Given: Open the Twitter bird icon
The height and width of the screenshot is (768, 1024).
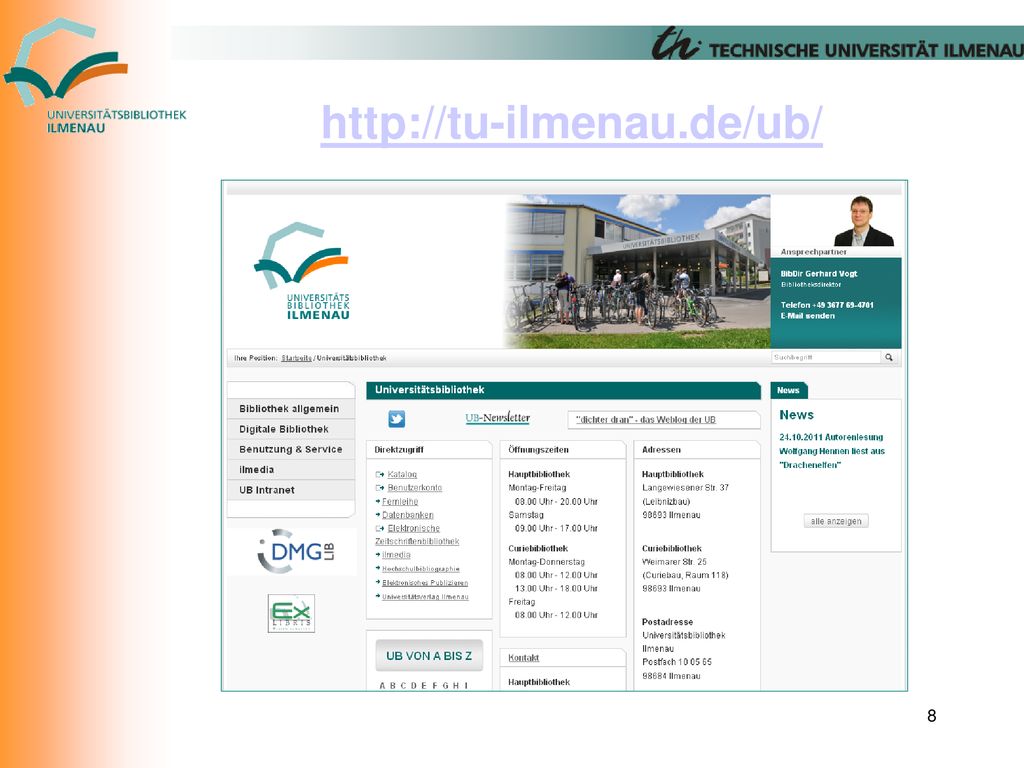Looking at the screenshot, I should 396,419.
